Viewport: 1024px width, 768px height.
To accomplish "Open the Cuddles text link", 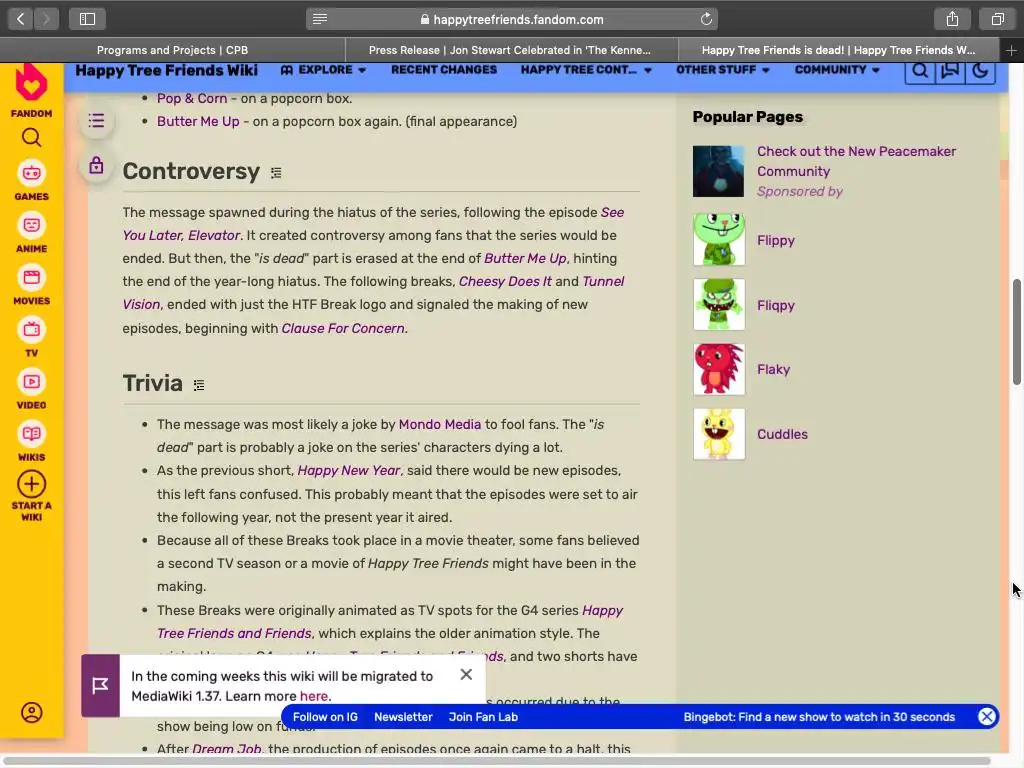I will 782,434.
